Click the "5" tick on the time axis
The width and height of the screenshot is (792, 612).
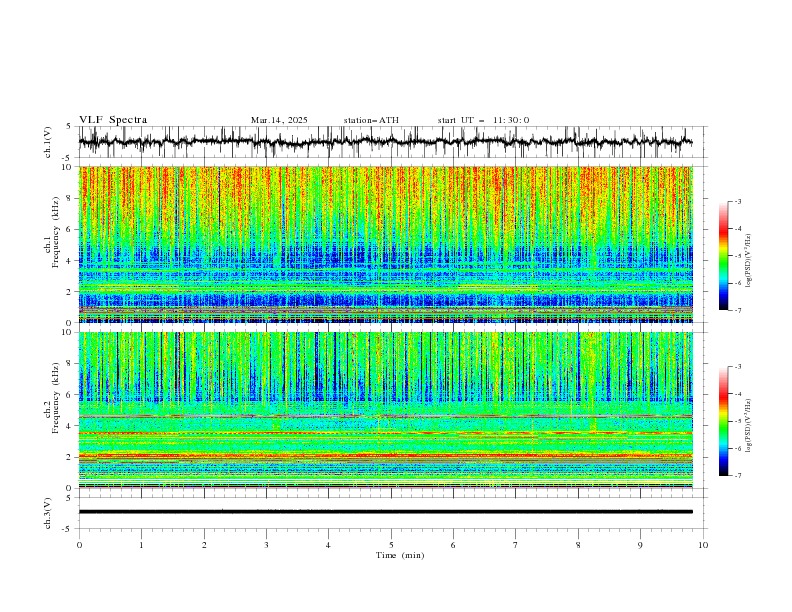(x=391, y=545)
